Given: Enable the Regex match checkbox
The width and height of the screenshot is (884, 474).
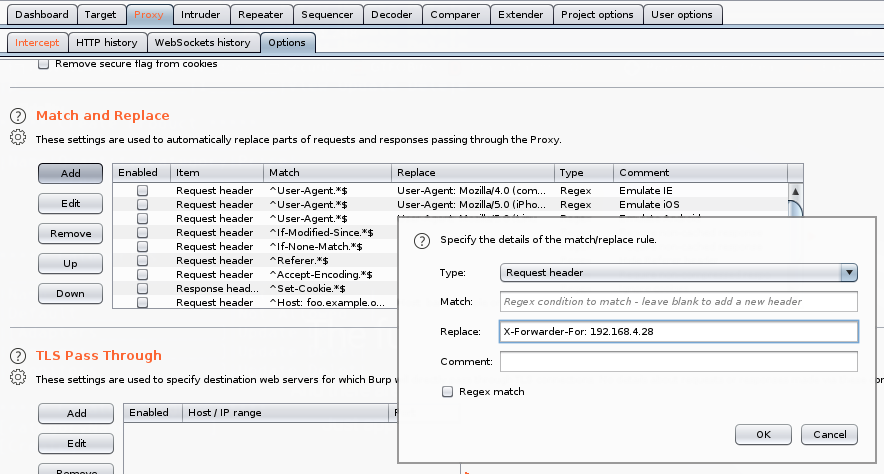Looking at the screenshot, I should tap(447, 392).
